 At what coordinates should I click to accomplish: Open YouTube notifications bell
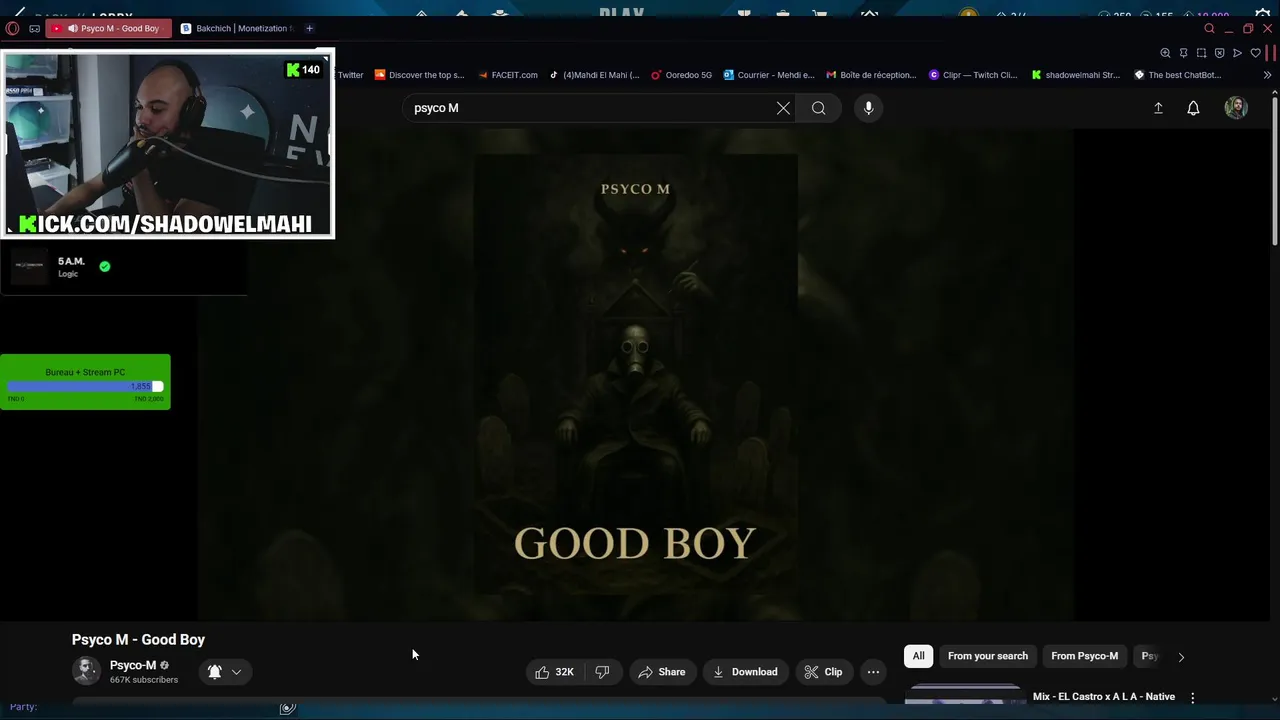[1193, 108]
